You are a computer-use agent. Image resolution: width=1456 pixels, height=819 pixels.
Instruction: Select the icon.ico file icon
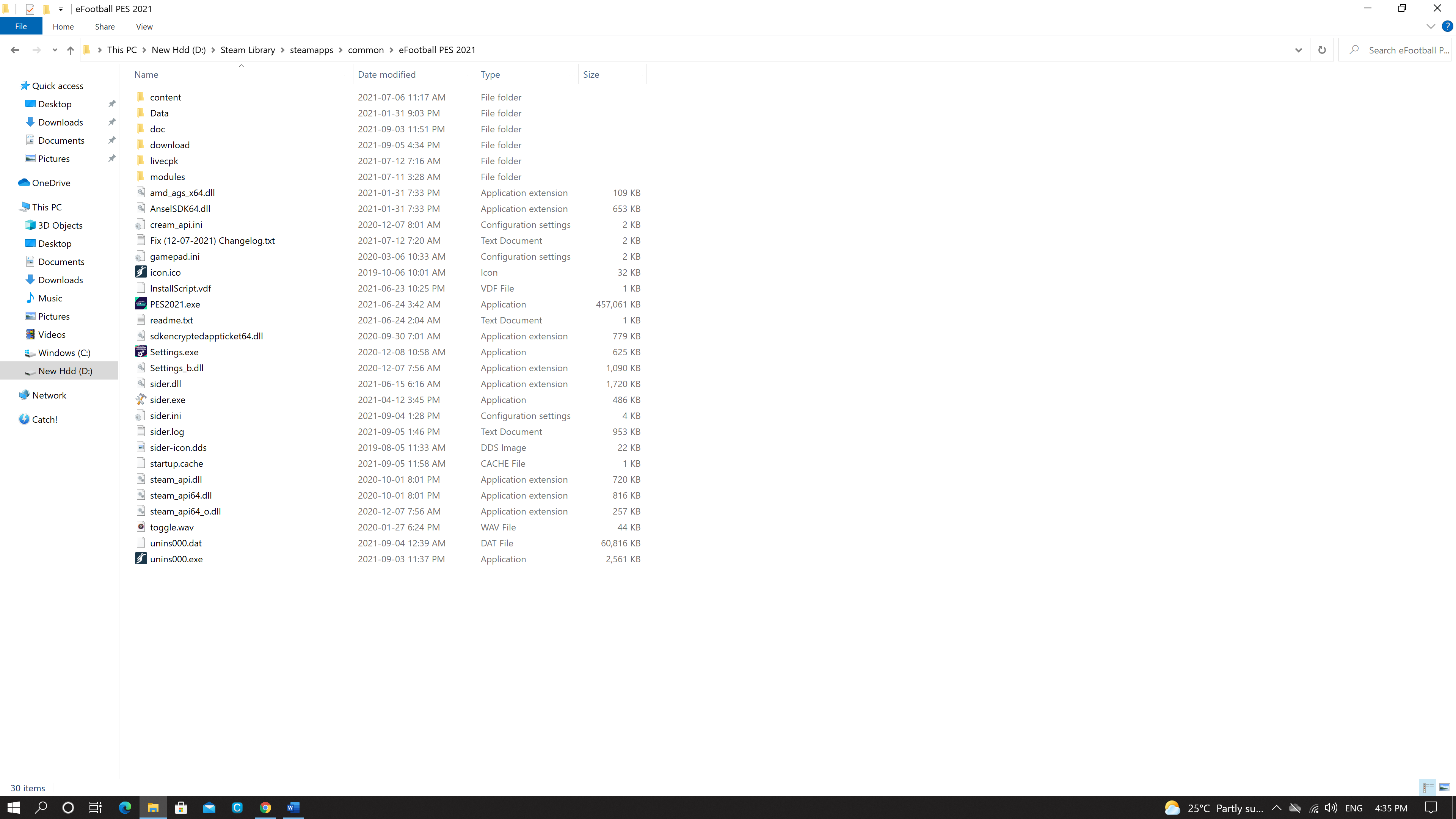point(141,272)
